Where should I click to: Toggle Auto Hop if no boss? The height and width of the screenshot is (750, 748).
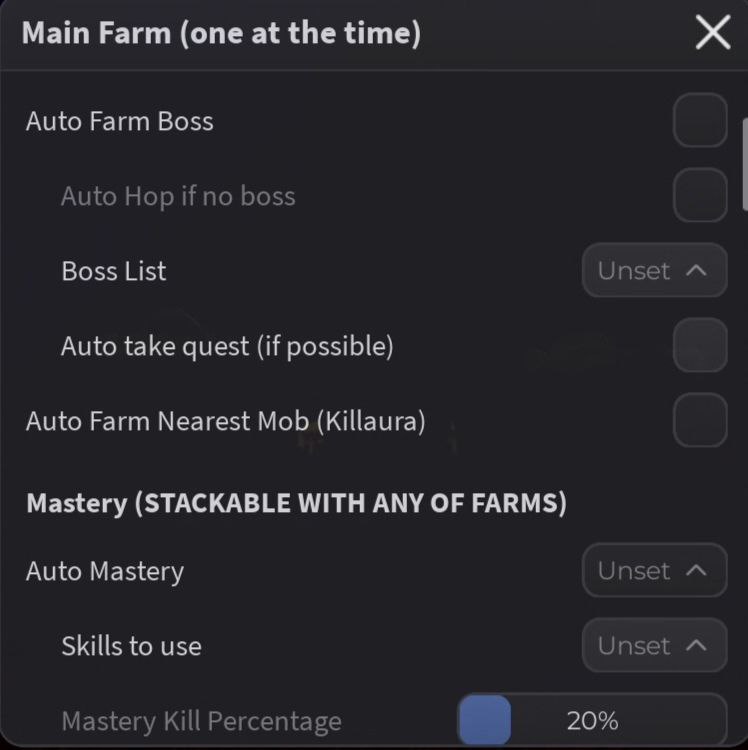coord(699,195)
